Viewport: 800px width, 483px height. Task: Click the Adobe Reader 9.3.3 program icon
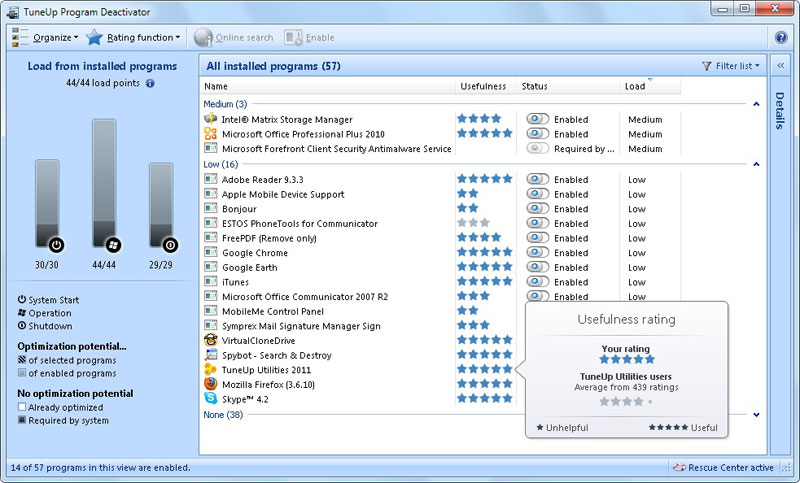click(210, 179)
